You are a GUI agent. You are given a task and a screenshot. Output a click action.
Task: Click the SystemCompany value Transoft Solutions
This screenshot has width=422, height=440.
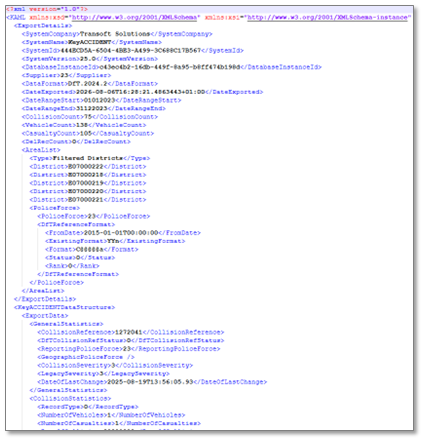tap(115, 34)
